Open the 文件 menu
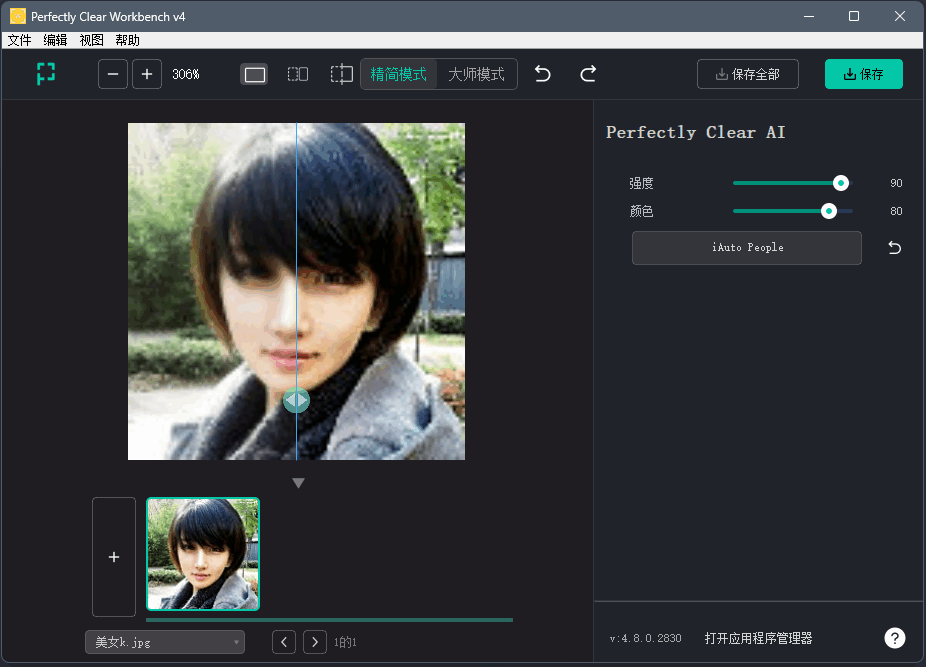 19,40
